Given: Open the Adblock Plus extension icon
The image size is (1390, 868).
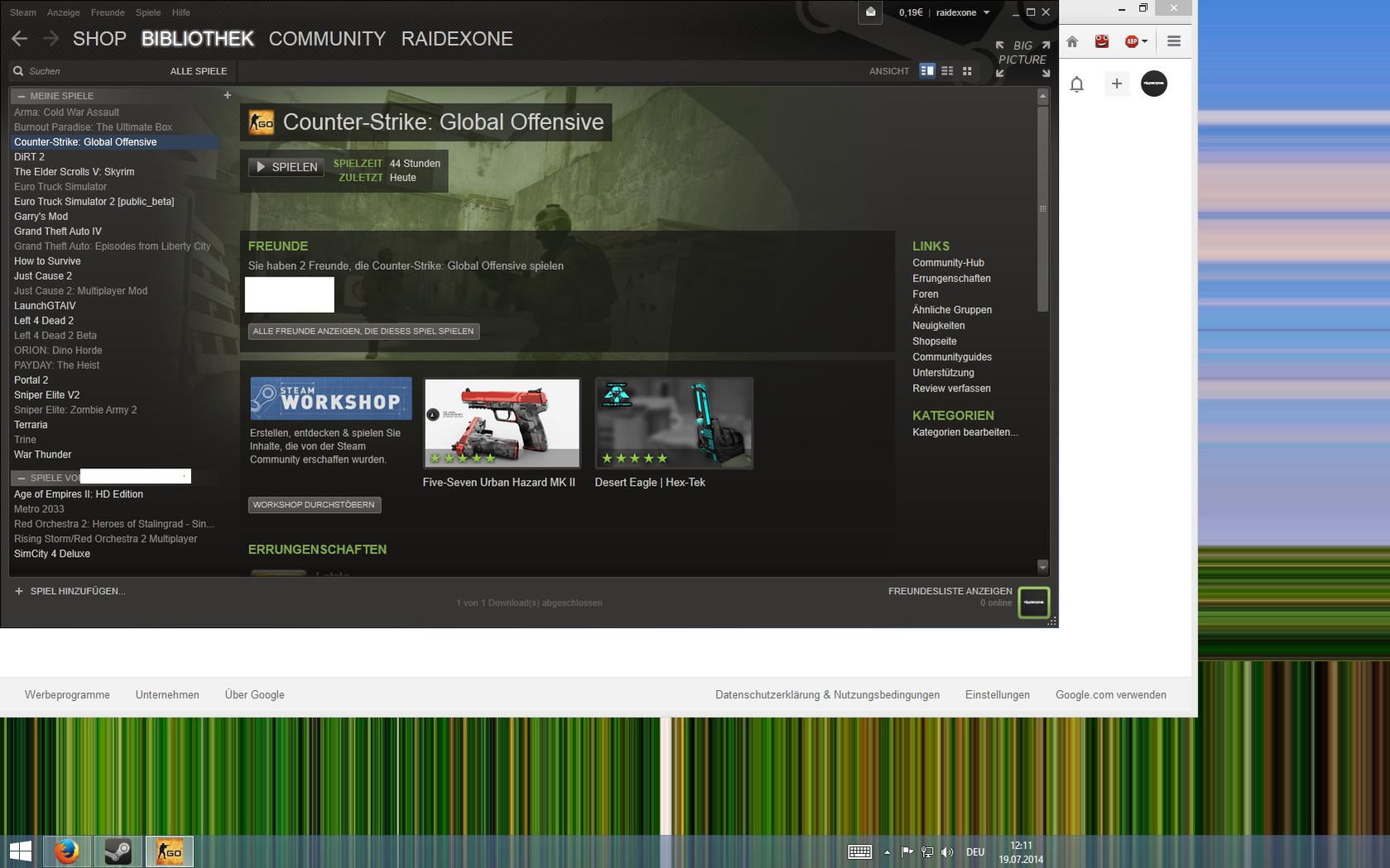Looking at the screenshot, I should point(1132,41).
